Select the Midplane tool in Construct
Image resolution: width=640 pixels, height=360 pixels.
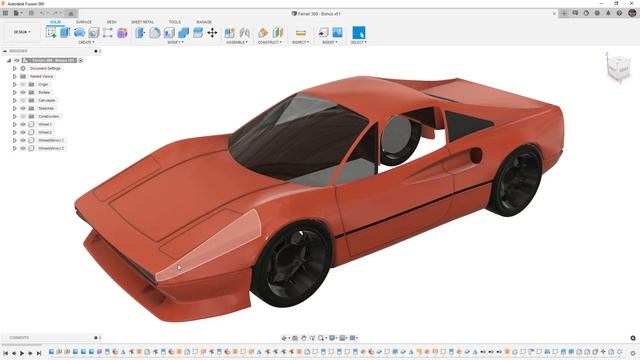[x=278, y=33]
